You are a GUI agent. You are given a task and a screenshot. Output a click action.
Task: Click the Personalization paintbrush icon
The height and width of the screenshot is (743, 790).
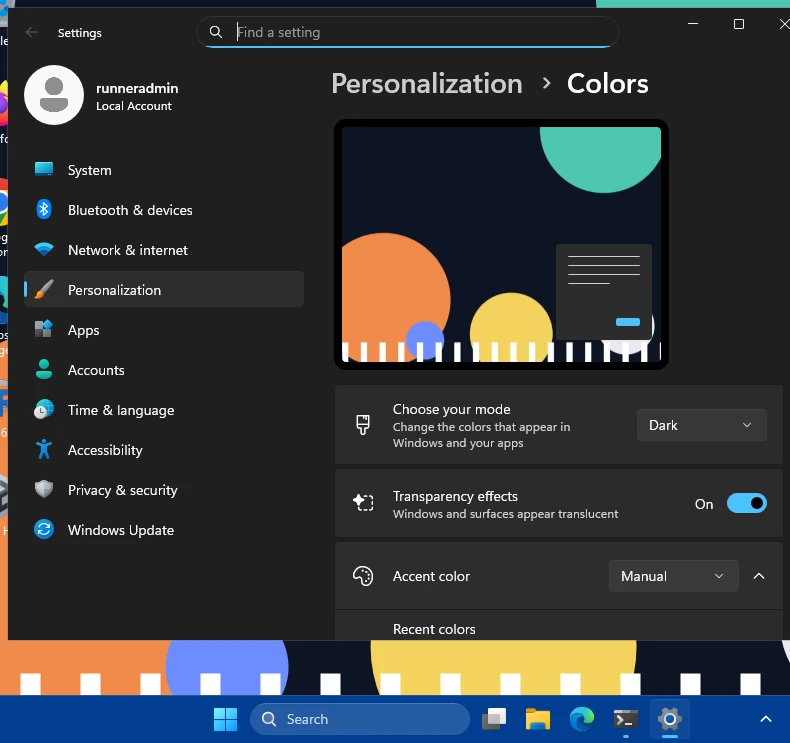coord(44,290)
